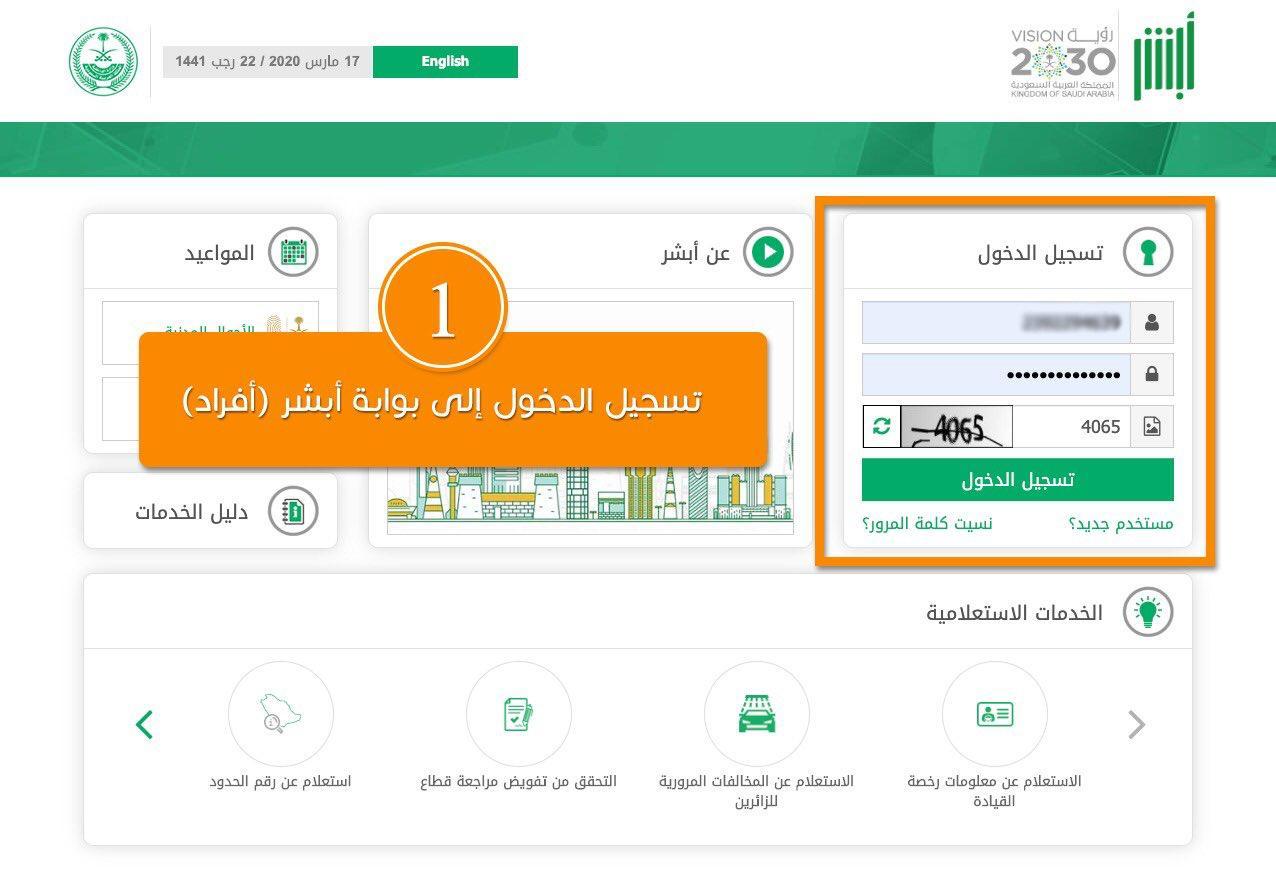
Task: Click the key icon on the login panel
Action: click(1148, 251)
